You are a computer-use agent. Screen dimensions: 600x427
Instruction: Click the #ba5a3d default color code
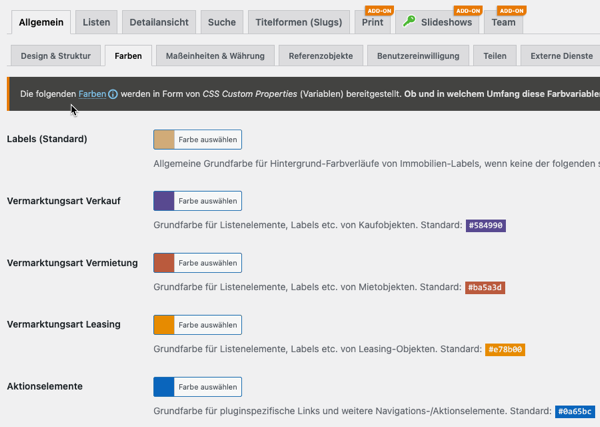(x=485, y=287)
